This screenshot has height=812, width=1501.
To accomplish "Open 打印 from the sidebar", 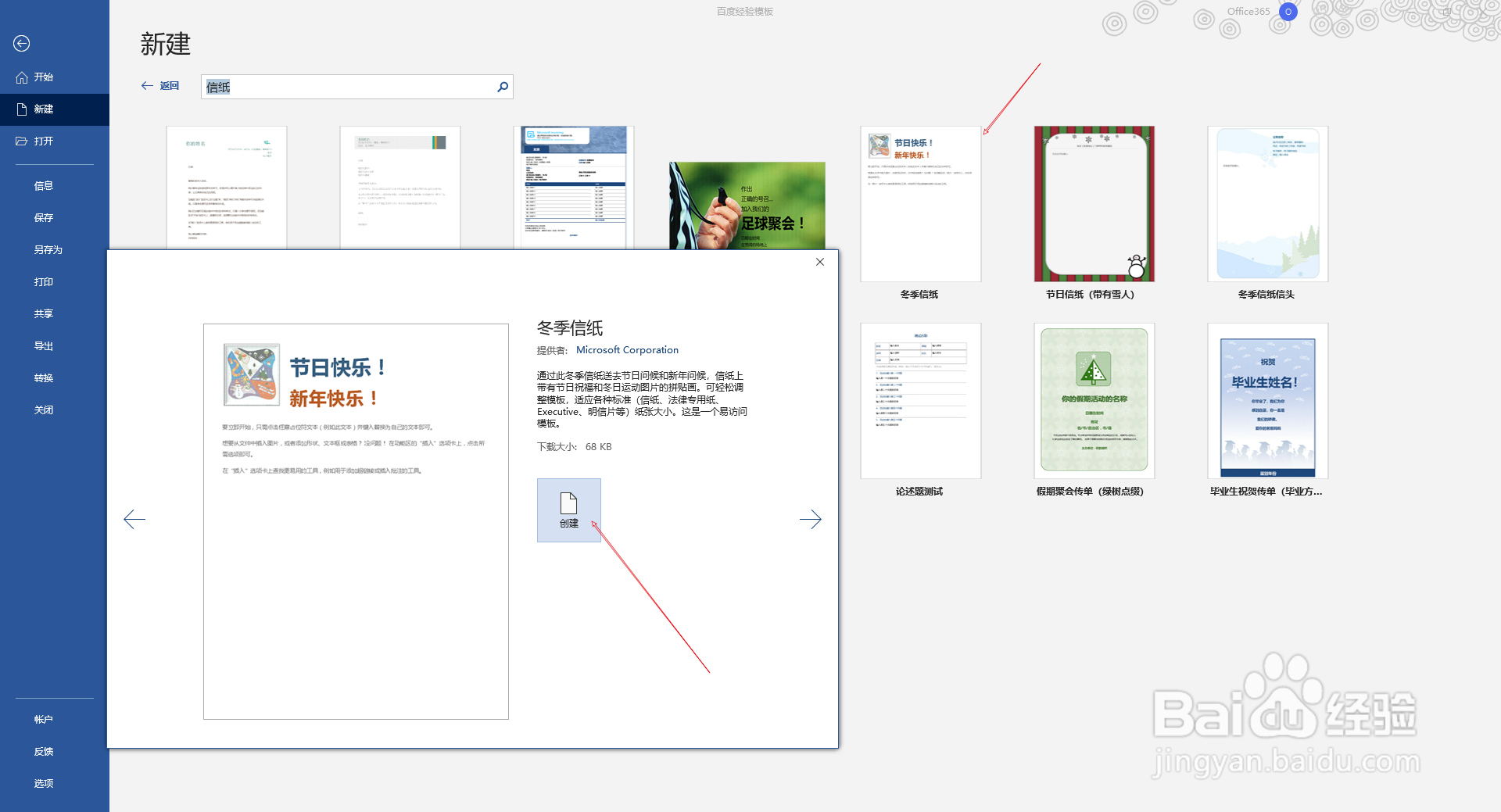I will click(x=44, y=281).
